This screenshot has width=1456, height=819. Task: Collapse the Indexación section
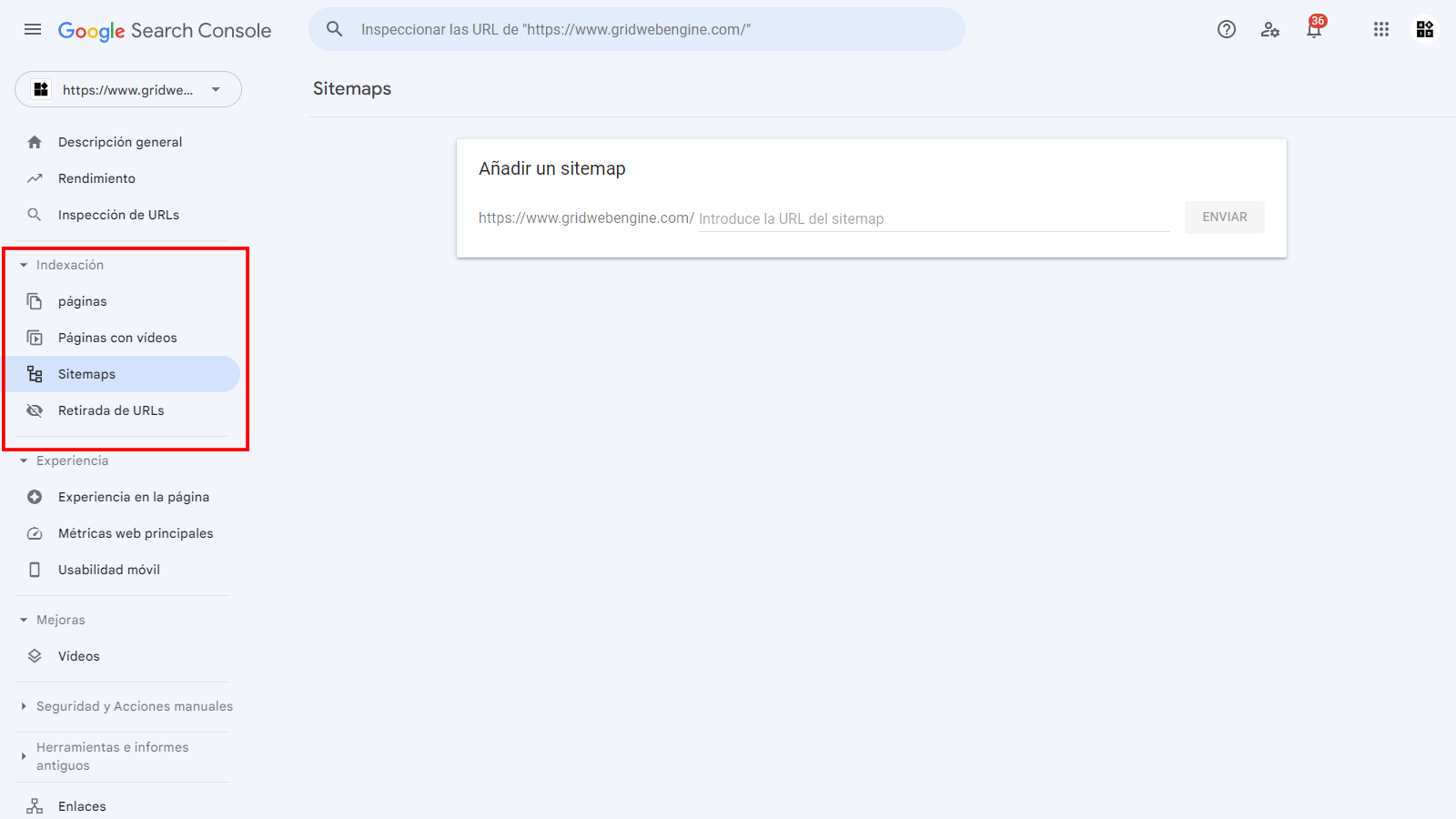[x=61, y=265]
